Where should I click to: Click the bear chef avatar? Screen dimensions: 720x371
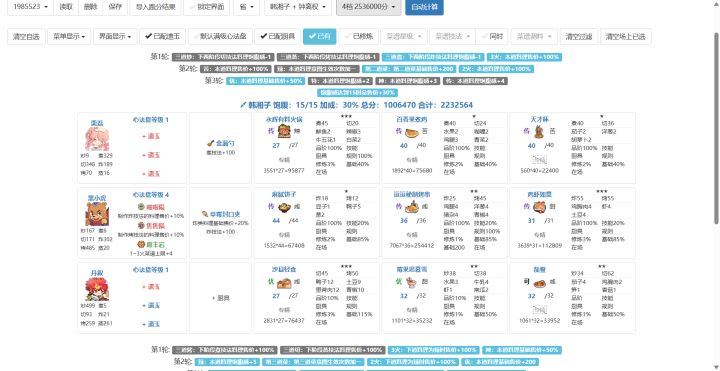(x=97, y=214)
